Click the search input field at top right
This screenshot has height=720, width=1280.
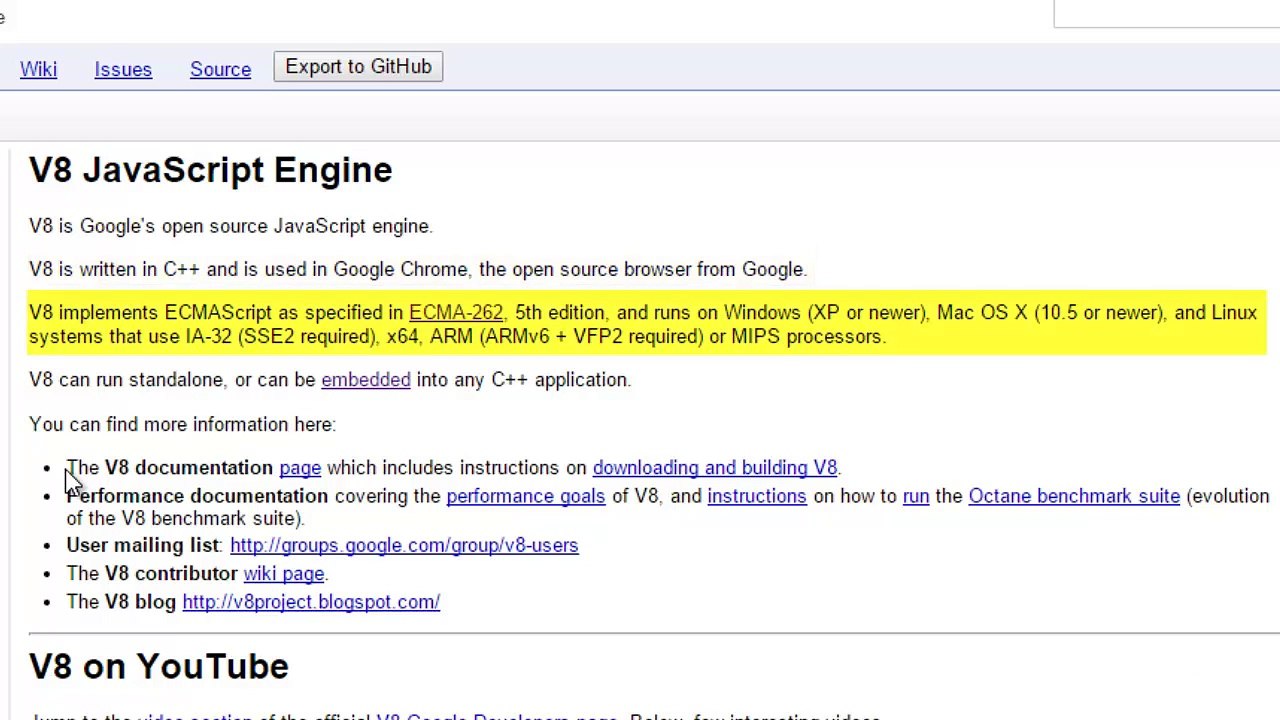pyautogui.click(x=1167, y=14)
